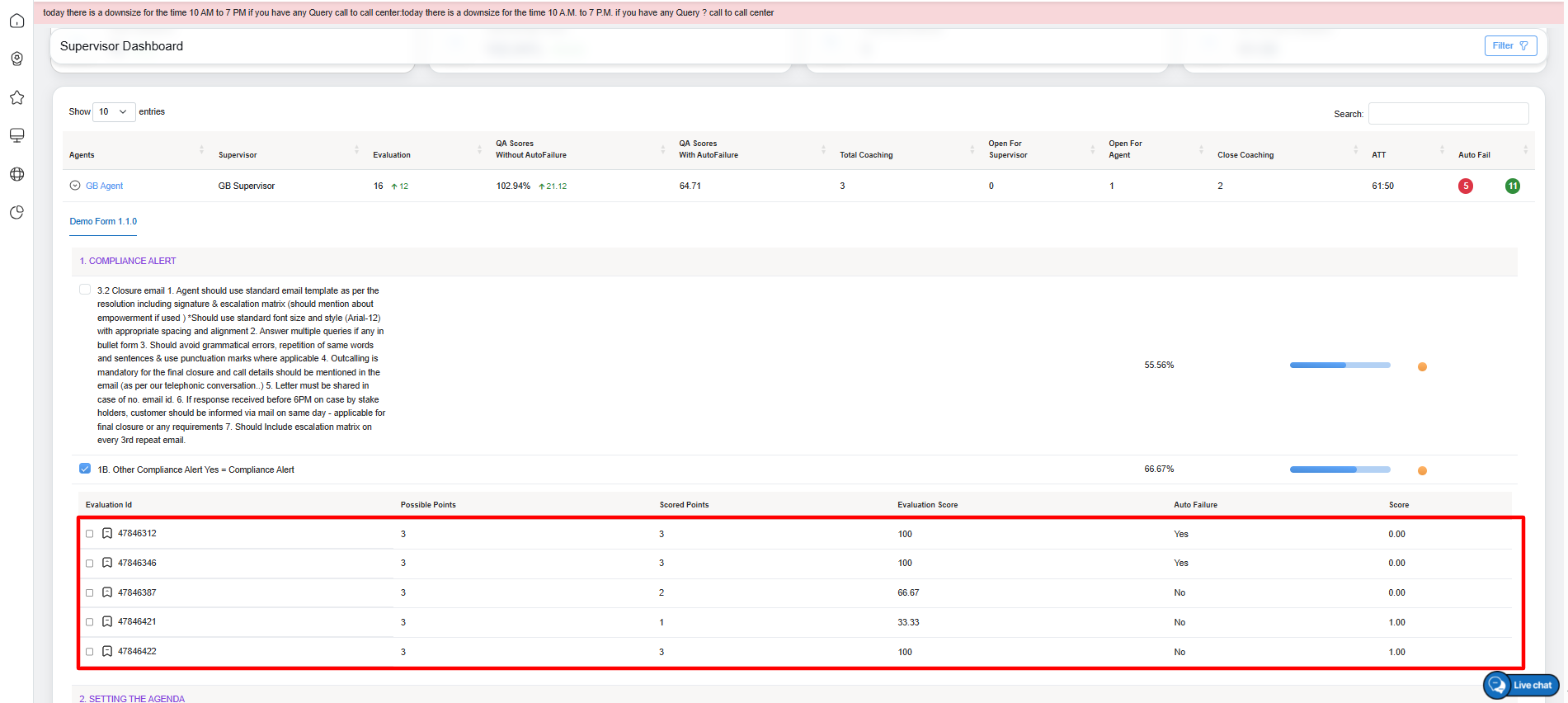Sort by the Evaluation column header
Viewport: 1568px width, 703px height.
(x=392, y=155)
